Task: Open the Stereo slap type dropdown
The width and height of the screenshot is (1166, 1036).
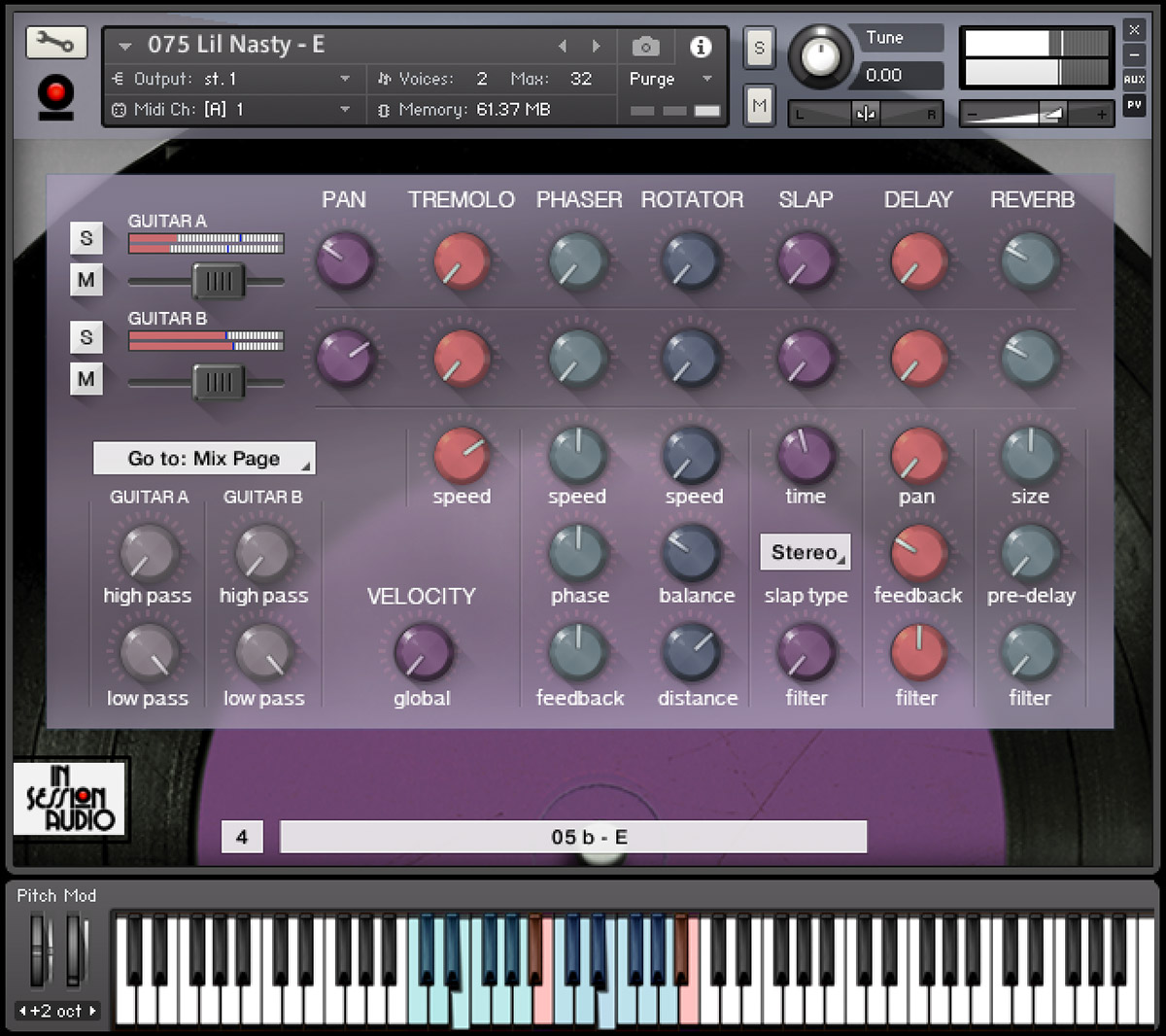Action: point(805,552)
